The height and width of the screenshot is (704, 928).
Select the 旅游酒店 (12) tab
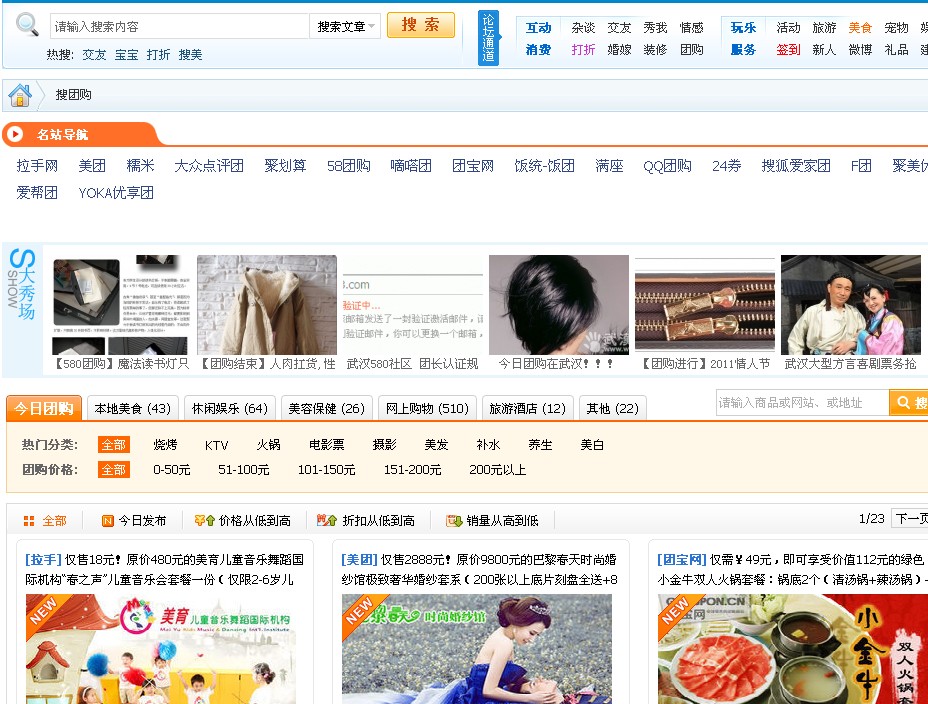coord(527,408)
